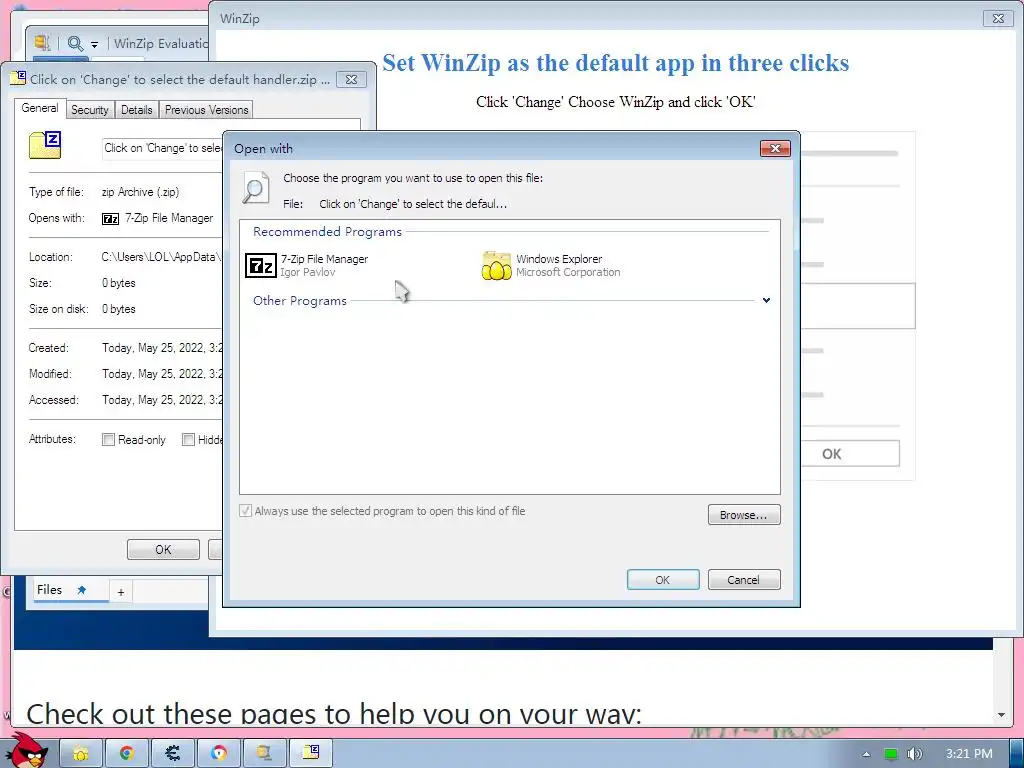Viewport: 1024px width, 768px height.
Task: Click the pin star on Files tab
Action: (82, 590)
